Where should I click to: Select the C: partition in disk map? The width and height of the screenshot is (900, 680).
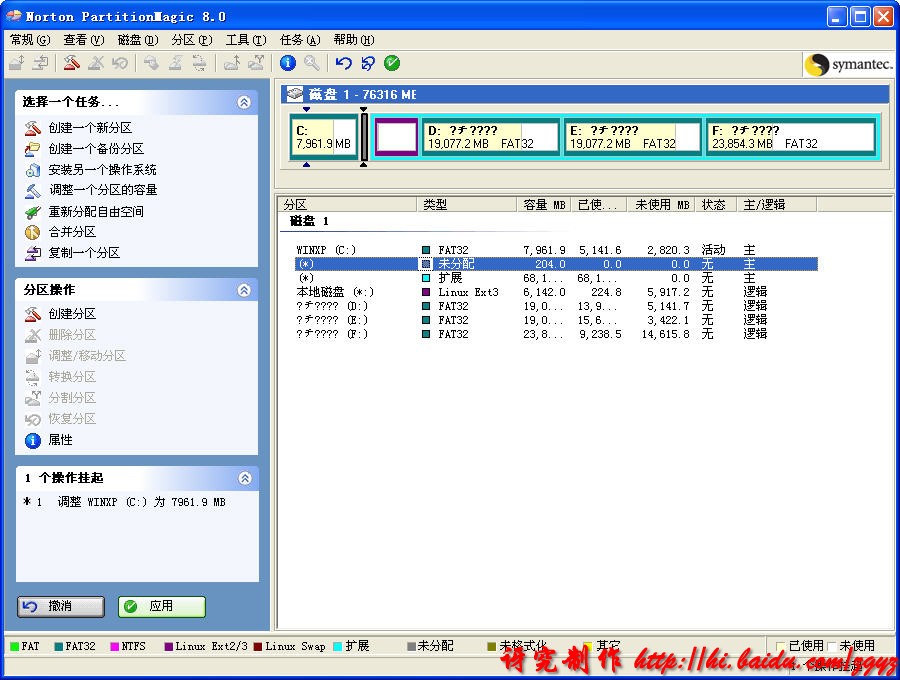coord(324,138)
